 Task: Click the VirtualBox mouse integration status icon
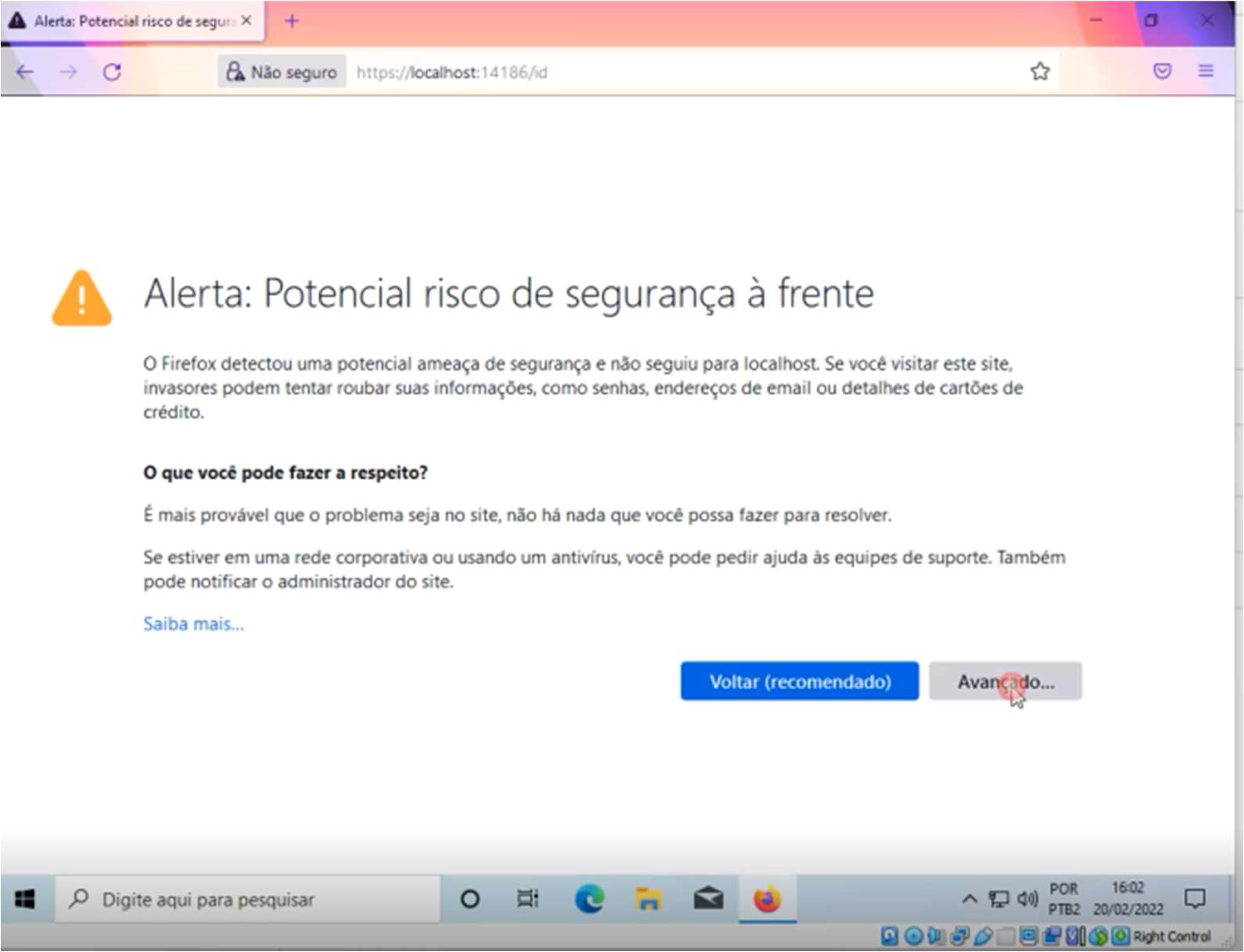[x=1098, y=936]
